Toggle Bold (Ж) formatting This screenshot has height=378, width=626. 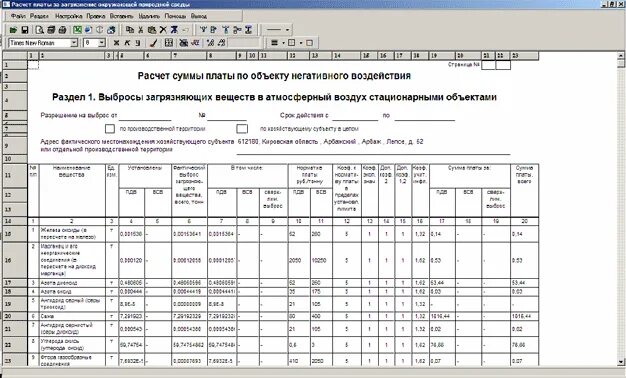(x=116, y=43)
